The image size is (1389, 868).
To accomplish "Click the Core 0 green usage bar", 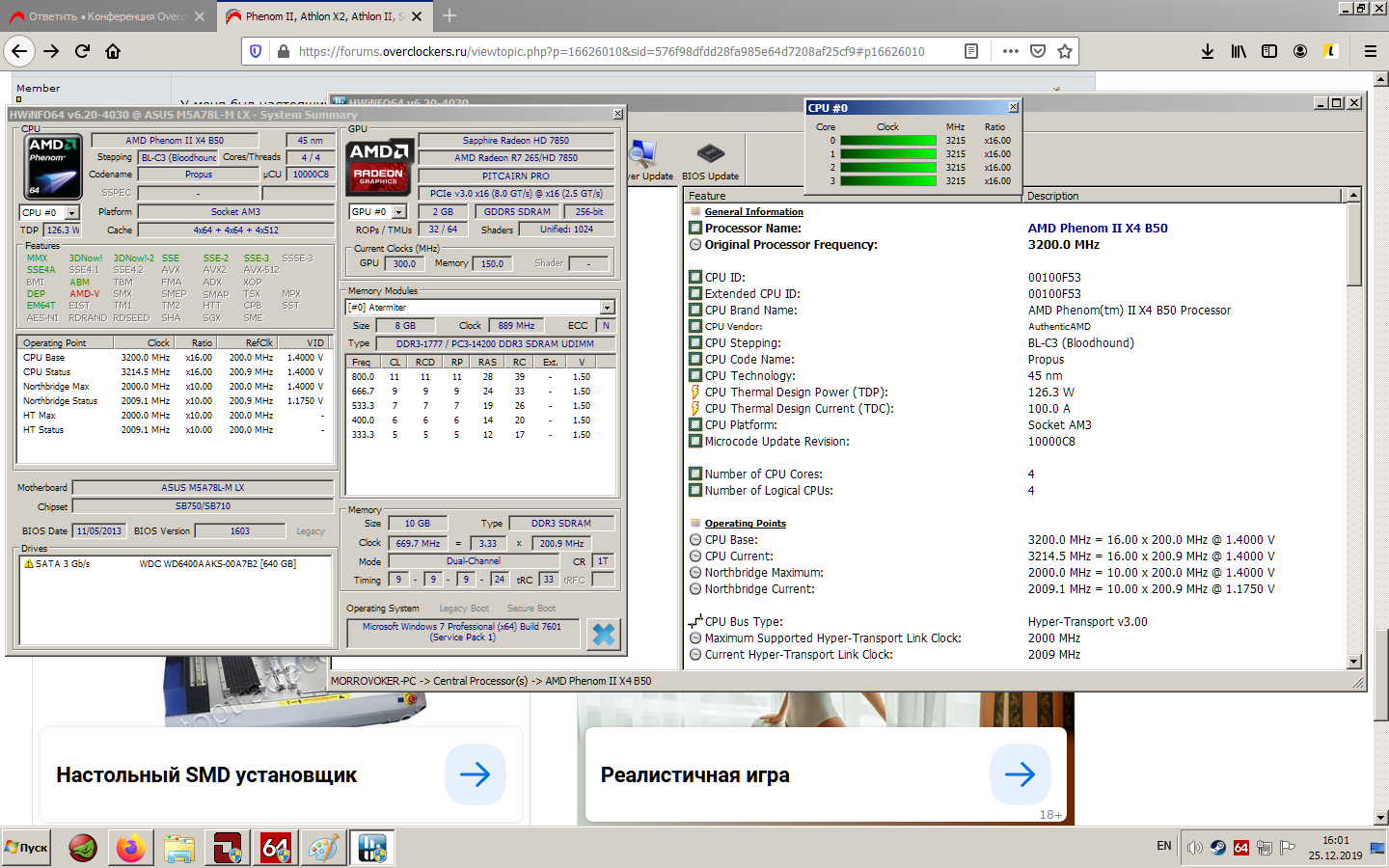I will click(888, 141).
